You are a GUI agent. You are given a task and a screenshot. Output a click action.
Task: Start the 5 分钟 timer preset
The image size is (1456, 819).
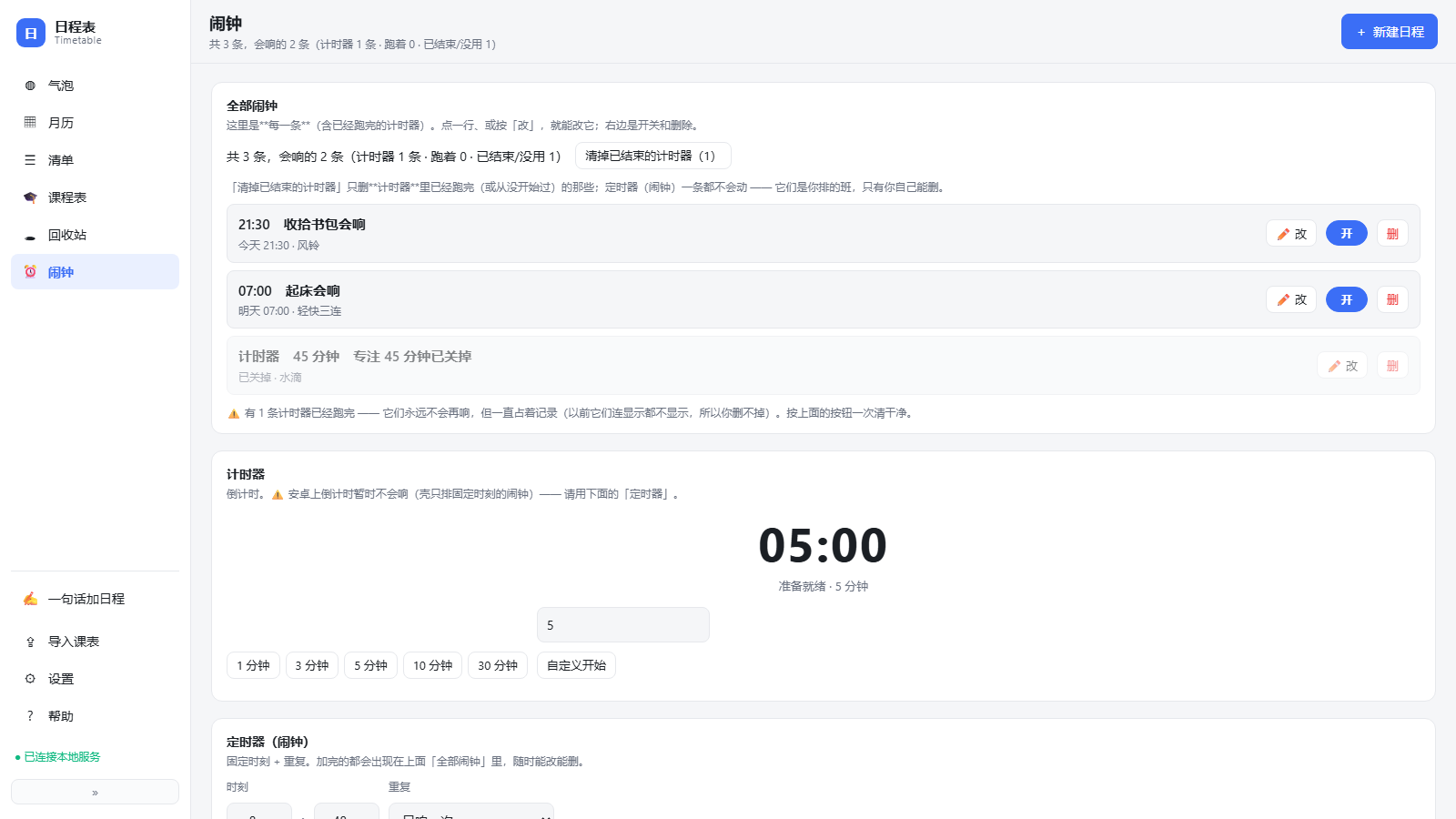click(x=370, y=665)
